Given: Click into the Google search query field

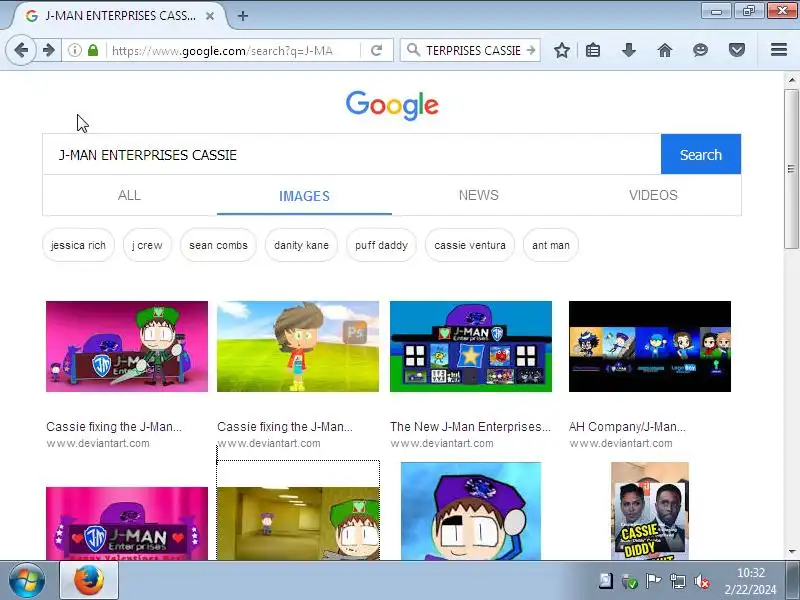Looking at the screenshot, I should pyautogui.click(x=352, y=154).
